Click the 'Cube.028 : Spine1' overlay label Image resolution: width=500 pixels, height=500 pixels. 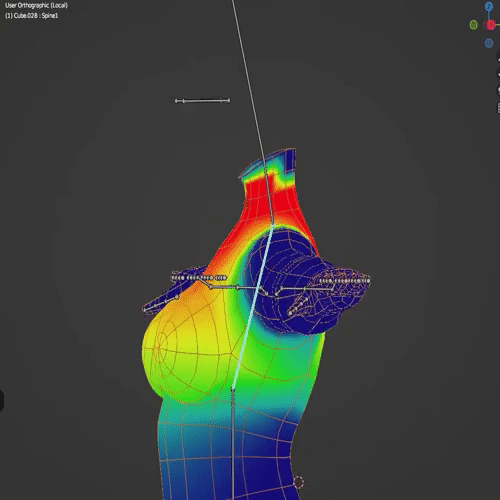pyautogui.click(x=36, y=16)
